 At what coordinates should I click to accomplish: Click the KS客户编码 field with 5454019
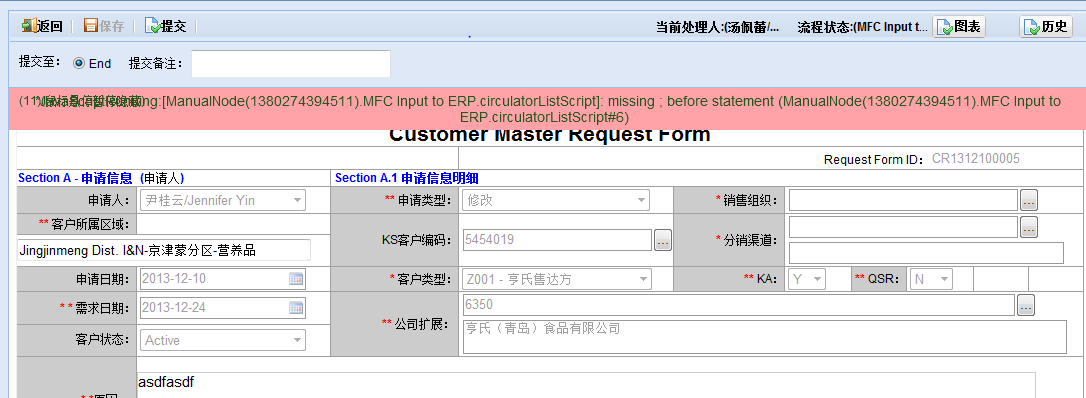point(557,240)
